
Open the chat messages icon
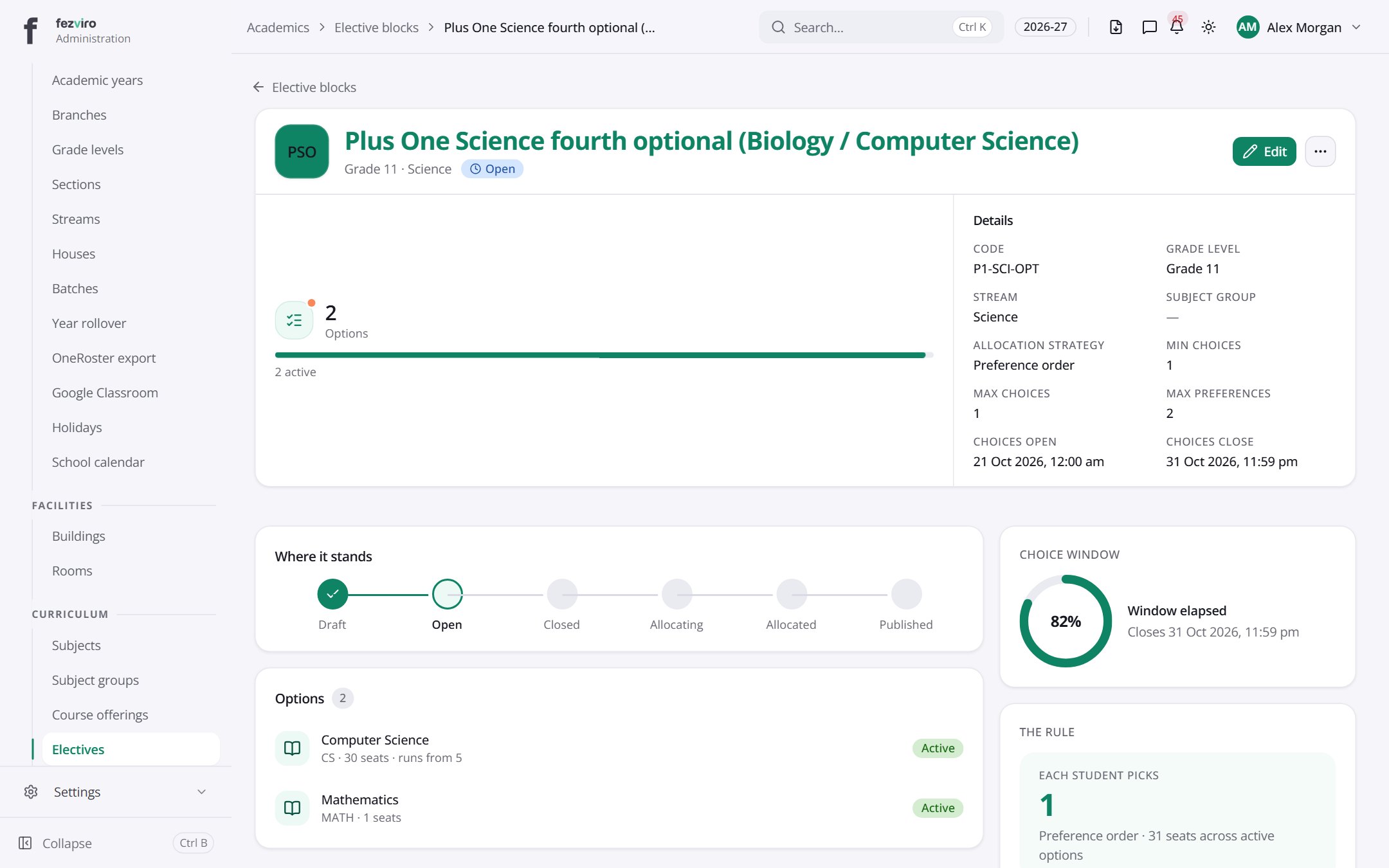click(1149, 27)
